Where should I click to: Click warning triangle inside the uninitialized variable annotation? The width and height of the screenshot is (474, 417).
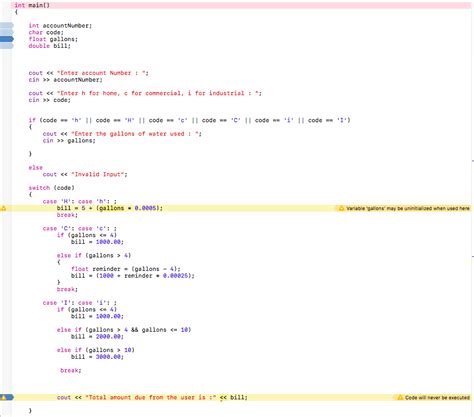tap(341, 208)
